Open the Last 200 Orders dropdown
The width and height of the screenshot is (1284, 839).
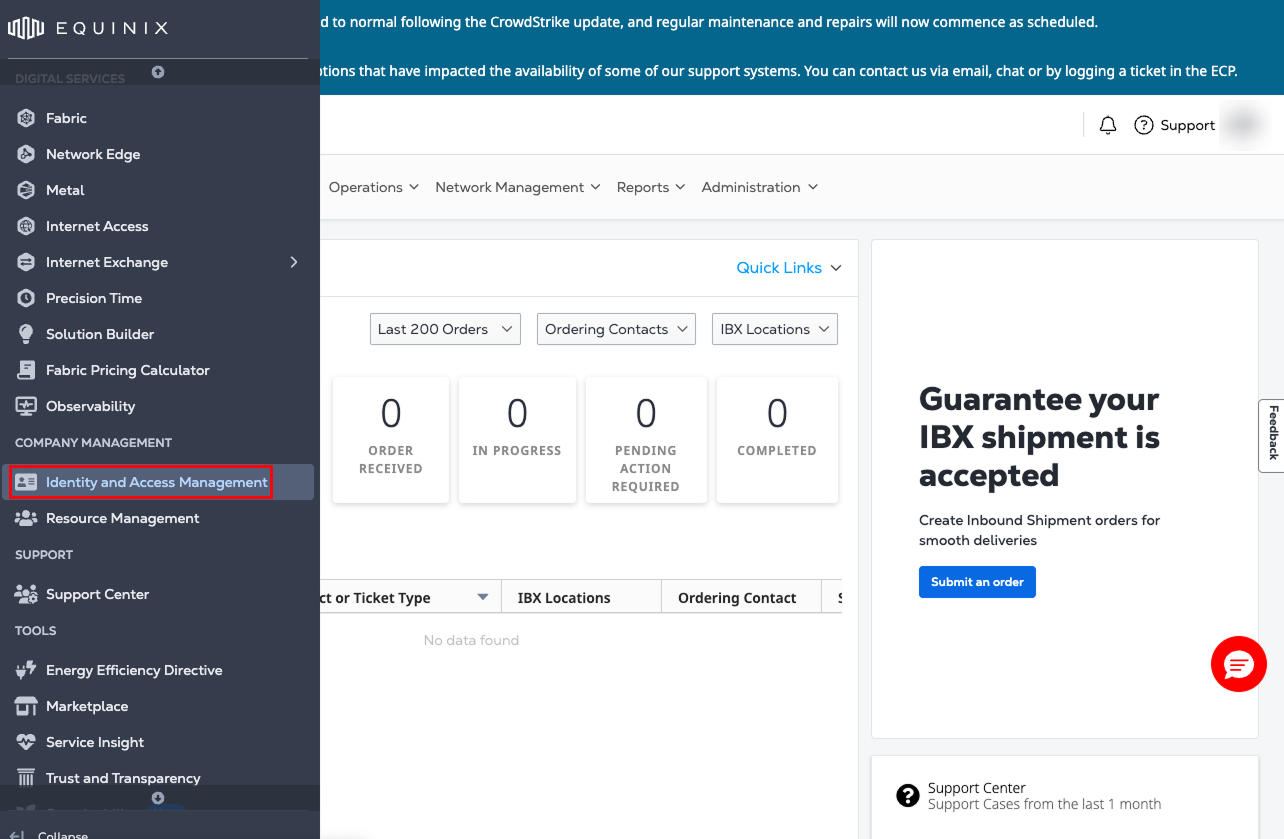pyautogui.click(x=445, y=329)
